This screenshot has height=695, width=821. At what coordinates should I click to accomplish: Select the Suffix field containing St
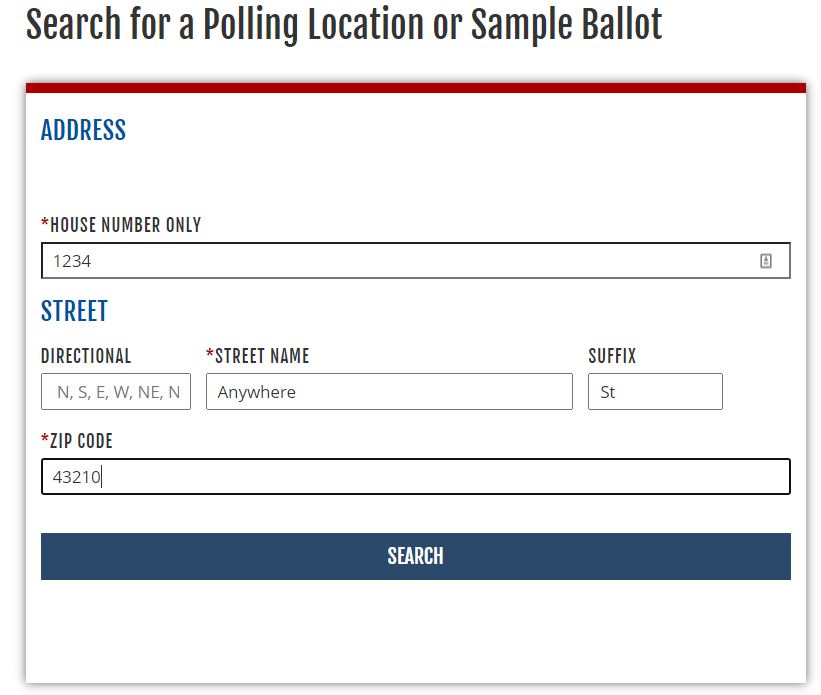[655, 392]
